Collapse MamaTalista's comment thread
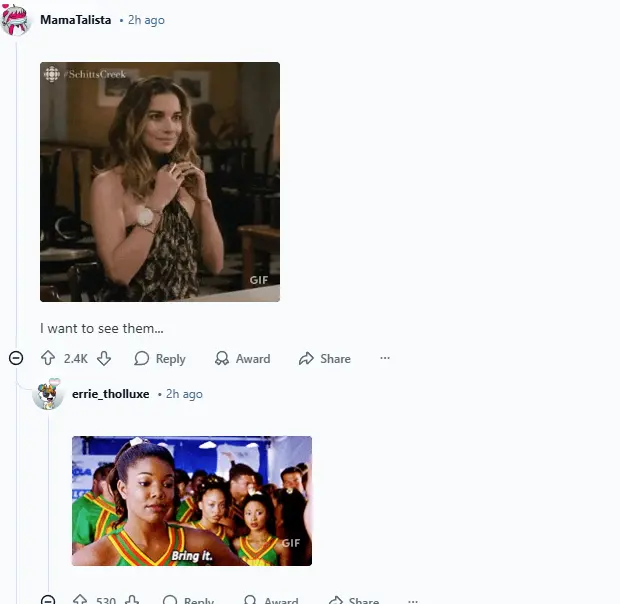The image size is (620, 604). coord(16,358)
